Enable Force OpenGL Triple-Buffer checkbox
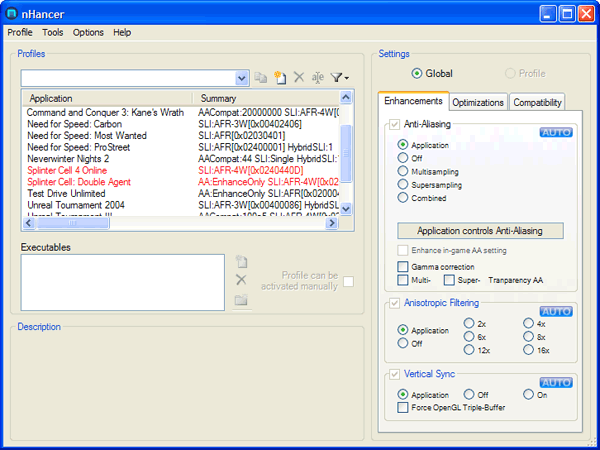600x450 pixels. (x=403, y=408)
